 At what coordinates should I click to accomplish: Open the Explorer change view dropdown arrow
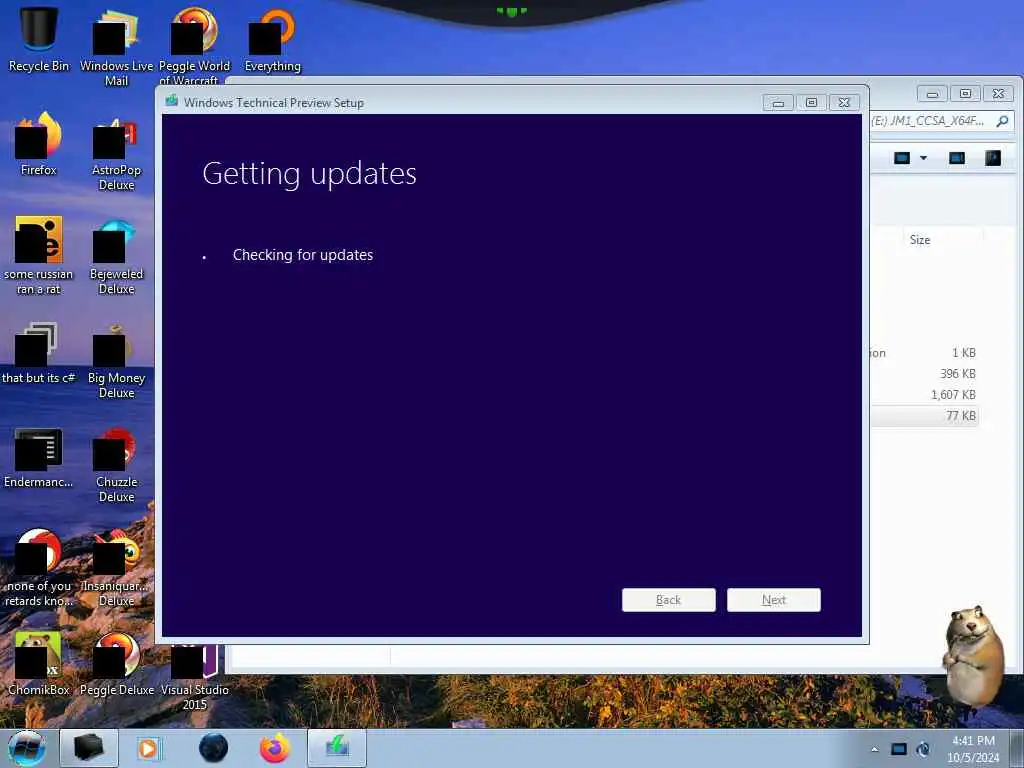click(923, 158)
